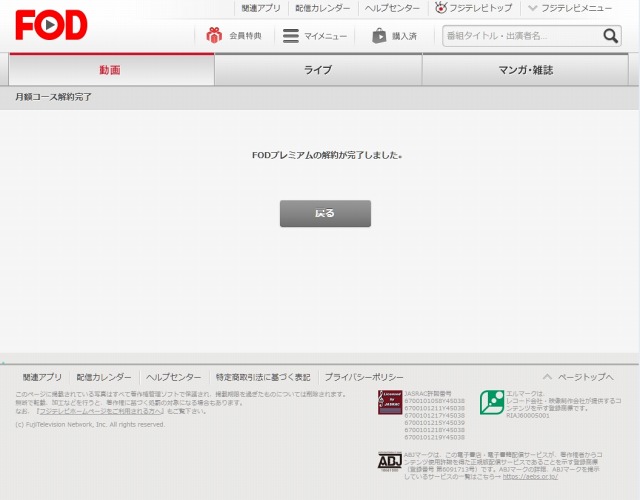The width and height of the screenshot is (640, 500).
Task: Click the search magnifier icon
Action: point(610,36)
